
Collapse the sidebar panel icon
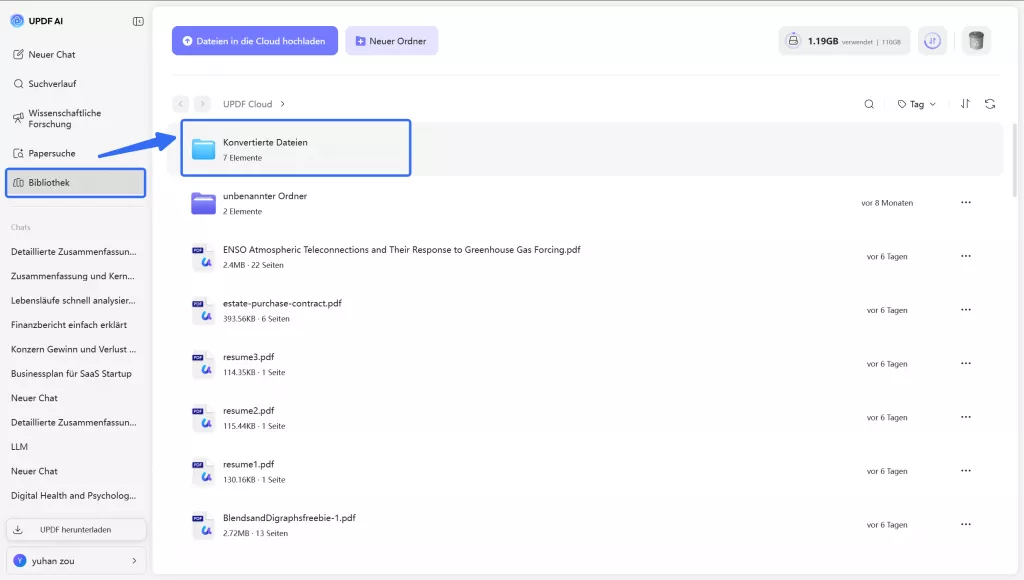[x=138, y=21]
